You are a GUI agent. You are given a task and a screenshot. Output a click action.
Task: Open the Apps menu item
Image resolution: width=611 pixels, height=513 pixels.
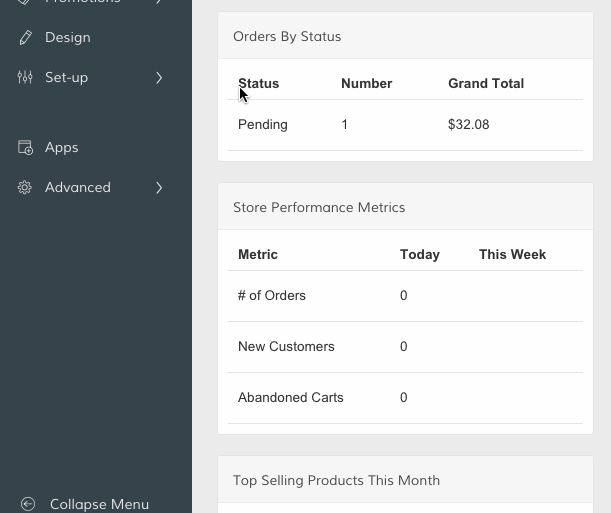click(62, 147)
